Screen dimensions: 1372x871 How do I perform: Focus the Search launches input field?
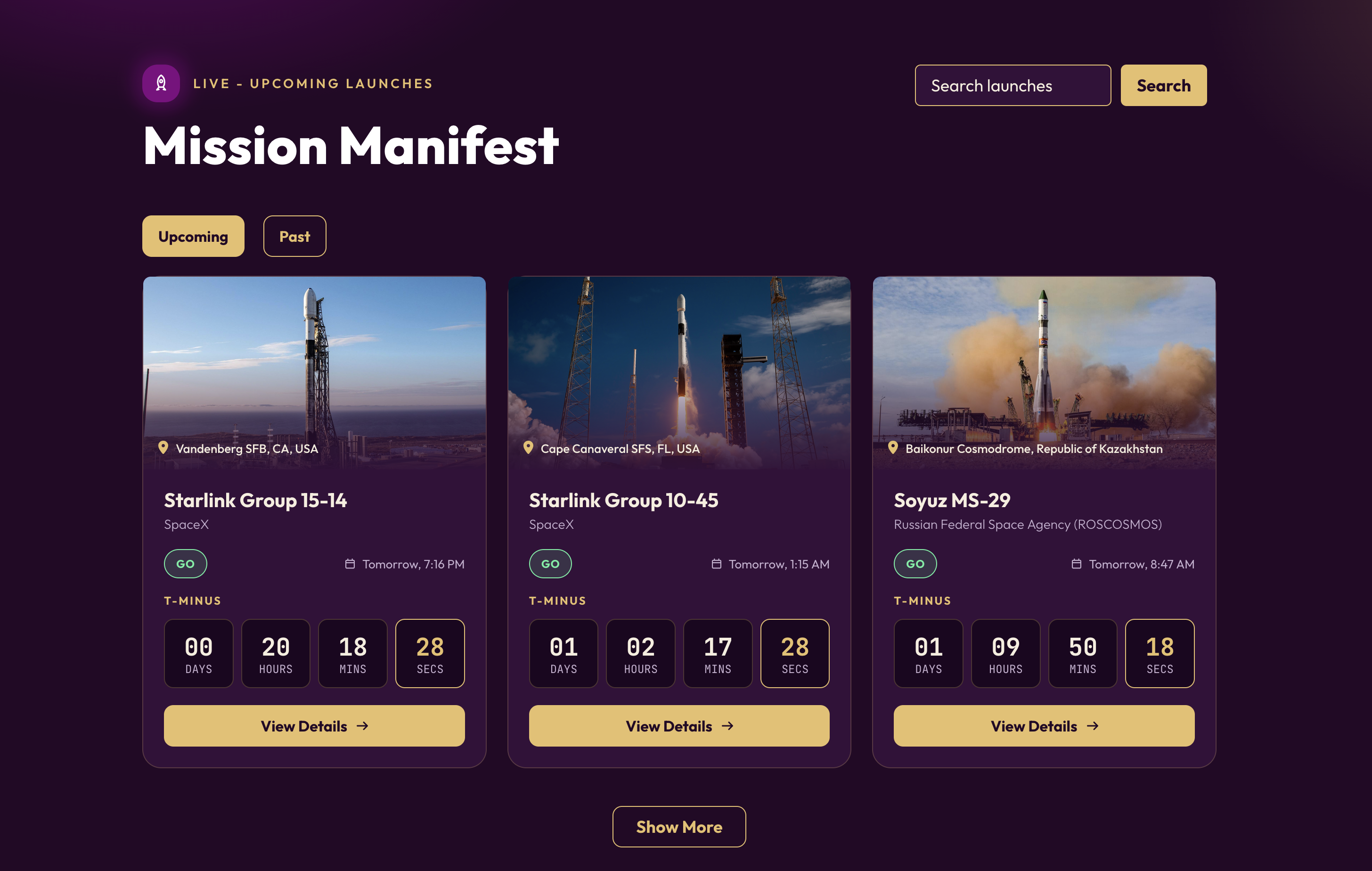[x=1013, y=85]
